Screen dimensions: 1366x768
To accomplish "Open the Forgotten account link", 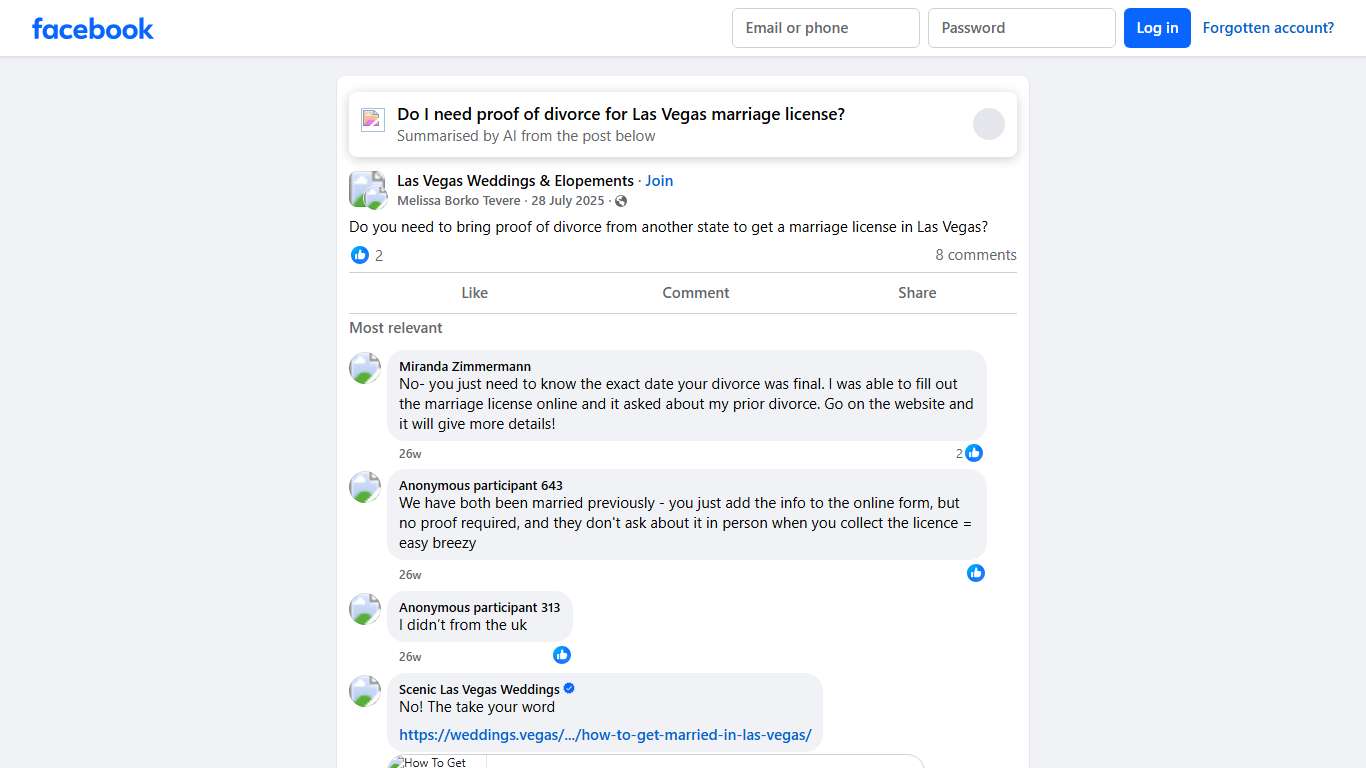I will (x=1268, y=28).
